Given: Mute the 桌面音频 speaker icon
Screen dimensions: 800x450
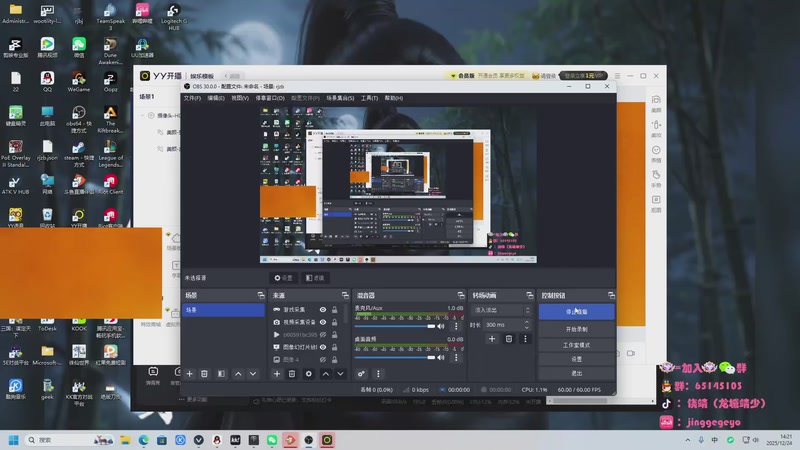Looking at the screenshot, I should [441, 358].
